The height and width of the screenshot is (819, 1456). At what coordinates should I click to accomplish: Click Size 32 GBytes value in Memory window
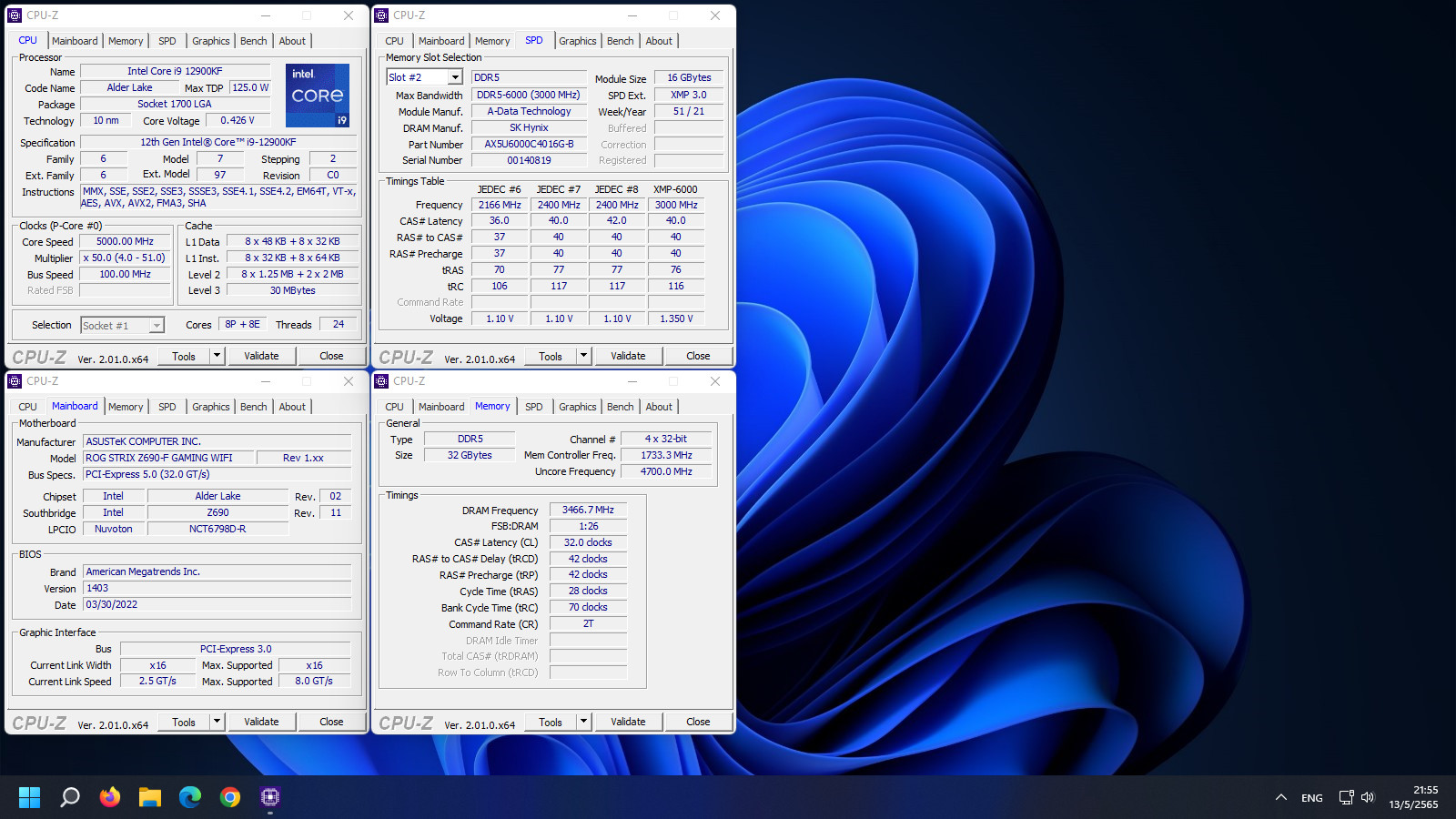(x=470, y=455)
